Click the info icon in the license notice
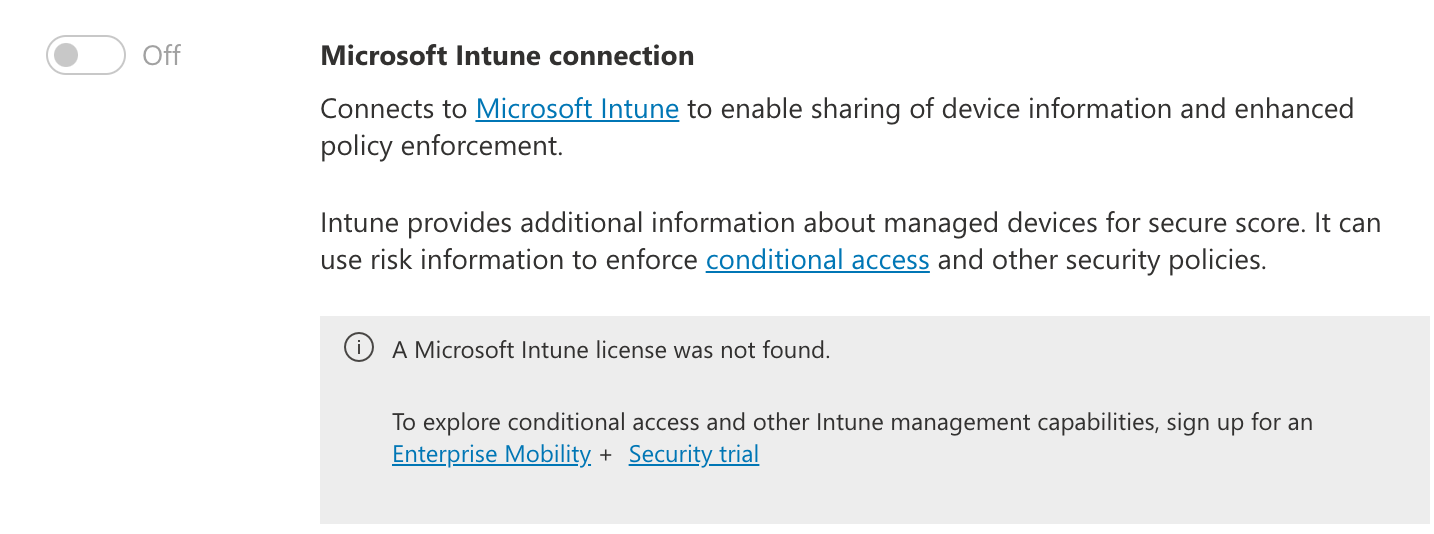 pos(359,348)
